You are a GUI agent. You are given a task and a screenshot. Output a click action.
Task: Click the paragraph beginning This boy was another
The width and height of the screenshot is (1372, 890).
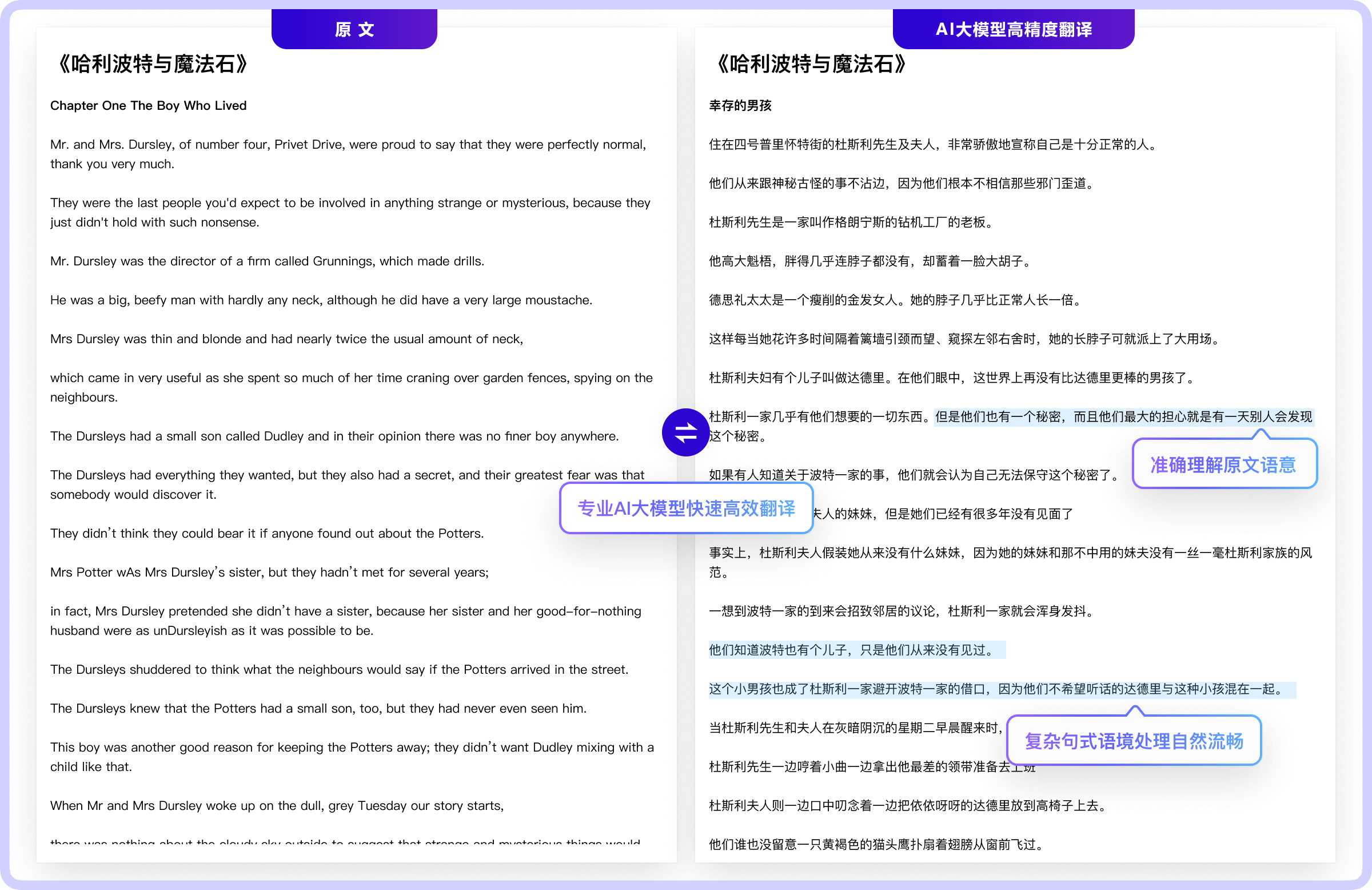[x=352, y=747]
